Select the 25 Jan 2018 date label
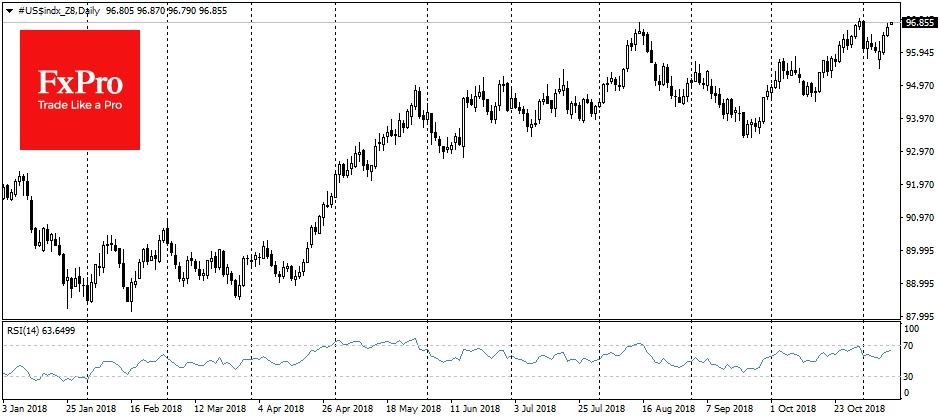 click(x=91, y=409)
